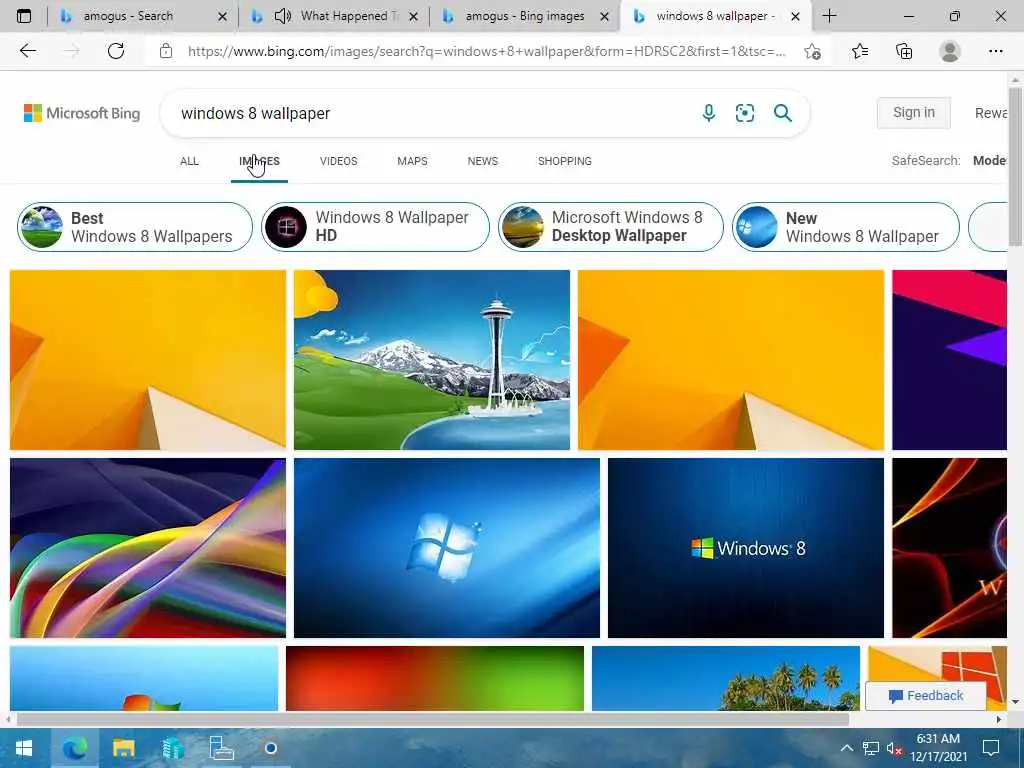
Task: Select the ALL search category
Action: tap(189, 161)
